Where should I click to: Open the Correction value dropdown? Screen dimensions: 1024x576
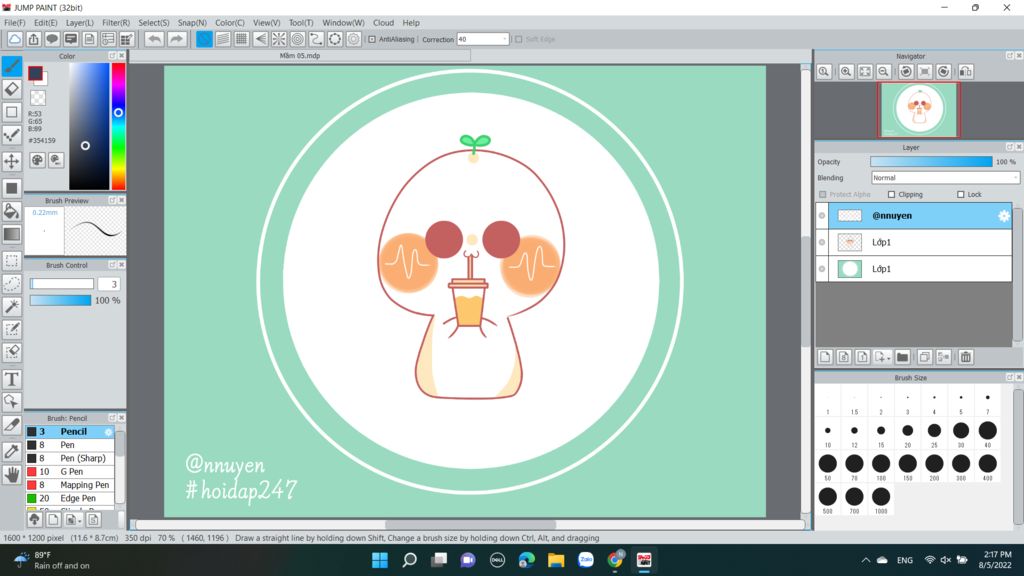pos(483,39)
